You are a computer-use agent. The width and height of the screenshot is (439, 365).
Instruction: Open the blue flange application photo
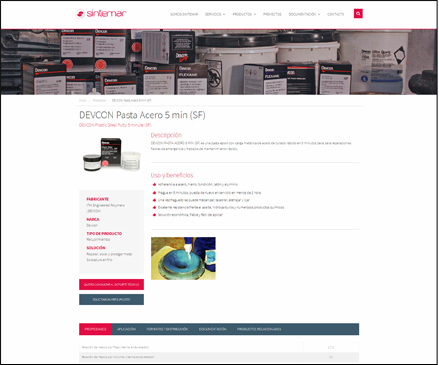point(183,258)
